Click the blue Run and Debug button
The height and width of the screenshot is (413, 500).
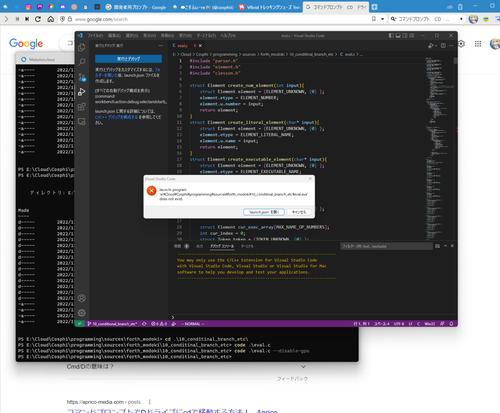coord(128,59)
